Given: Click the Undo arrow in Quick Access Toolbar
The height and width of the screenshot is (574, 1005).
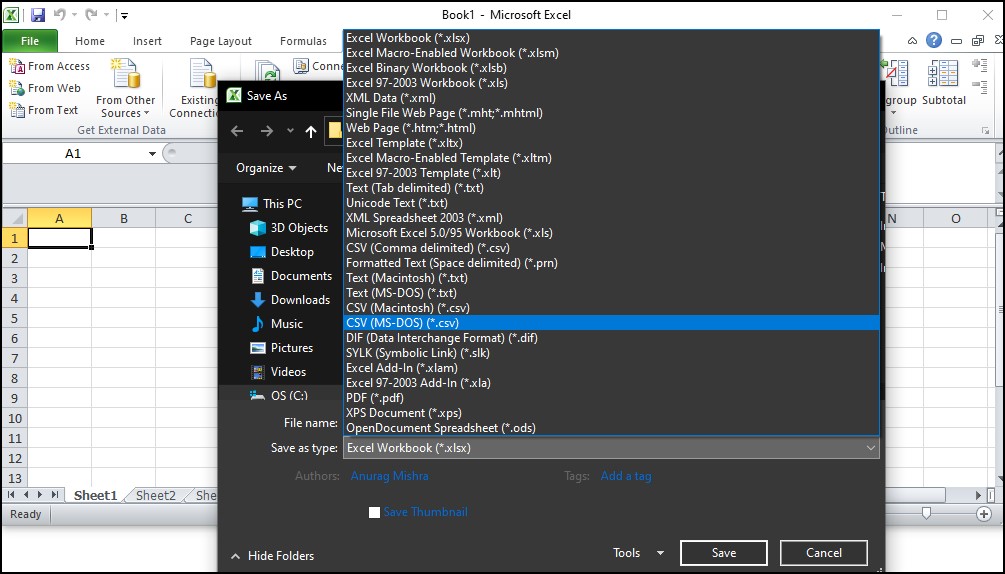Looking at the screenshot, I should pos(59,14).
